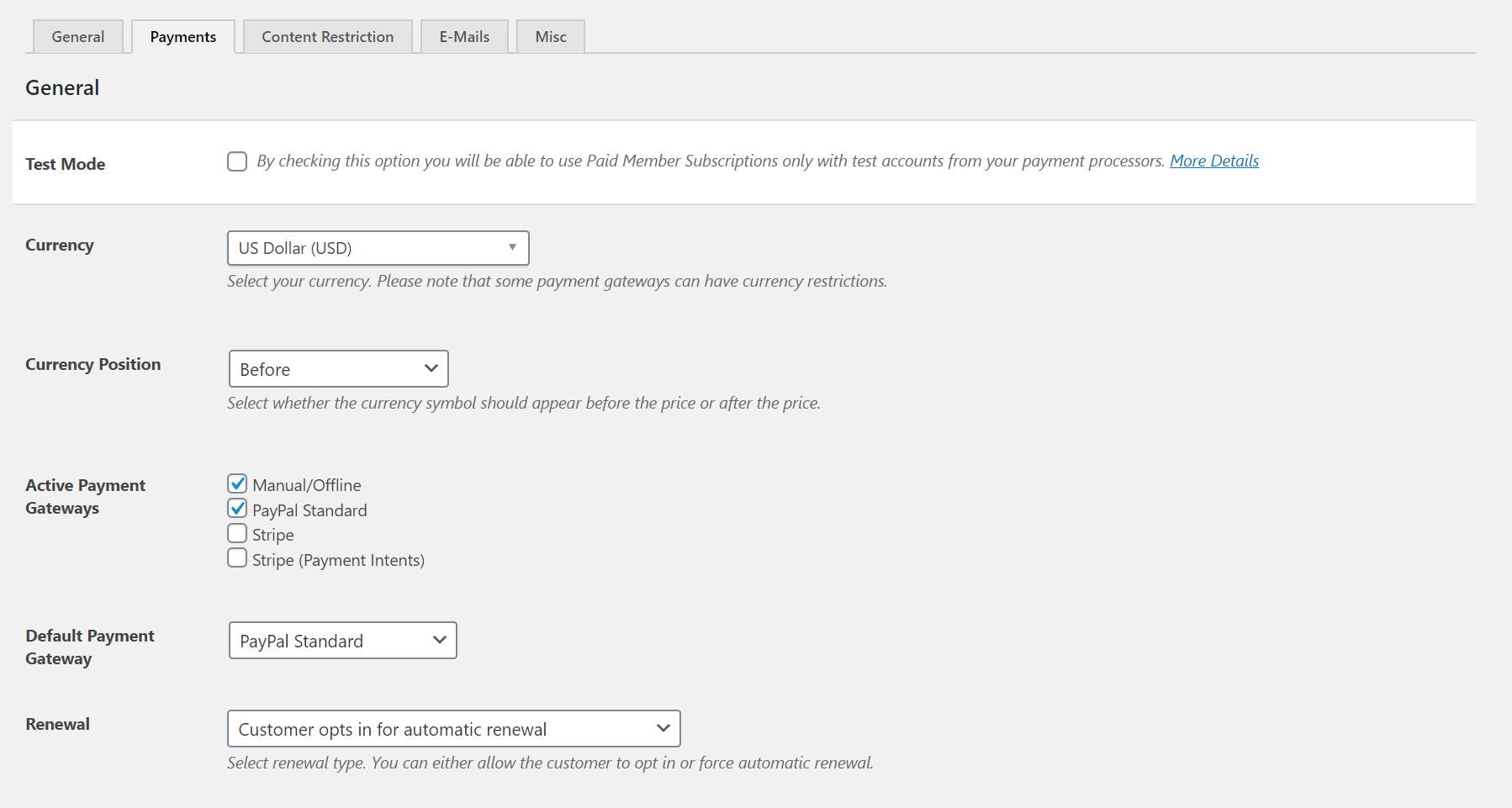This screenshot has width=1512, height=808.
Task: Click the General section heading
Action: click(x=62, y=87)
